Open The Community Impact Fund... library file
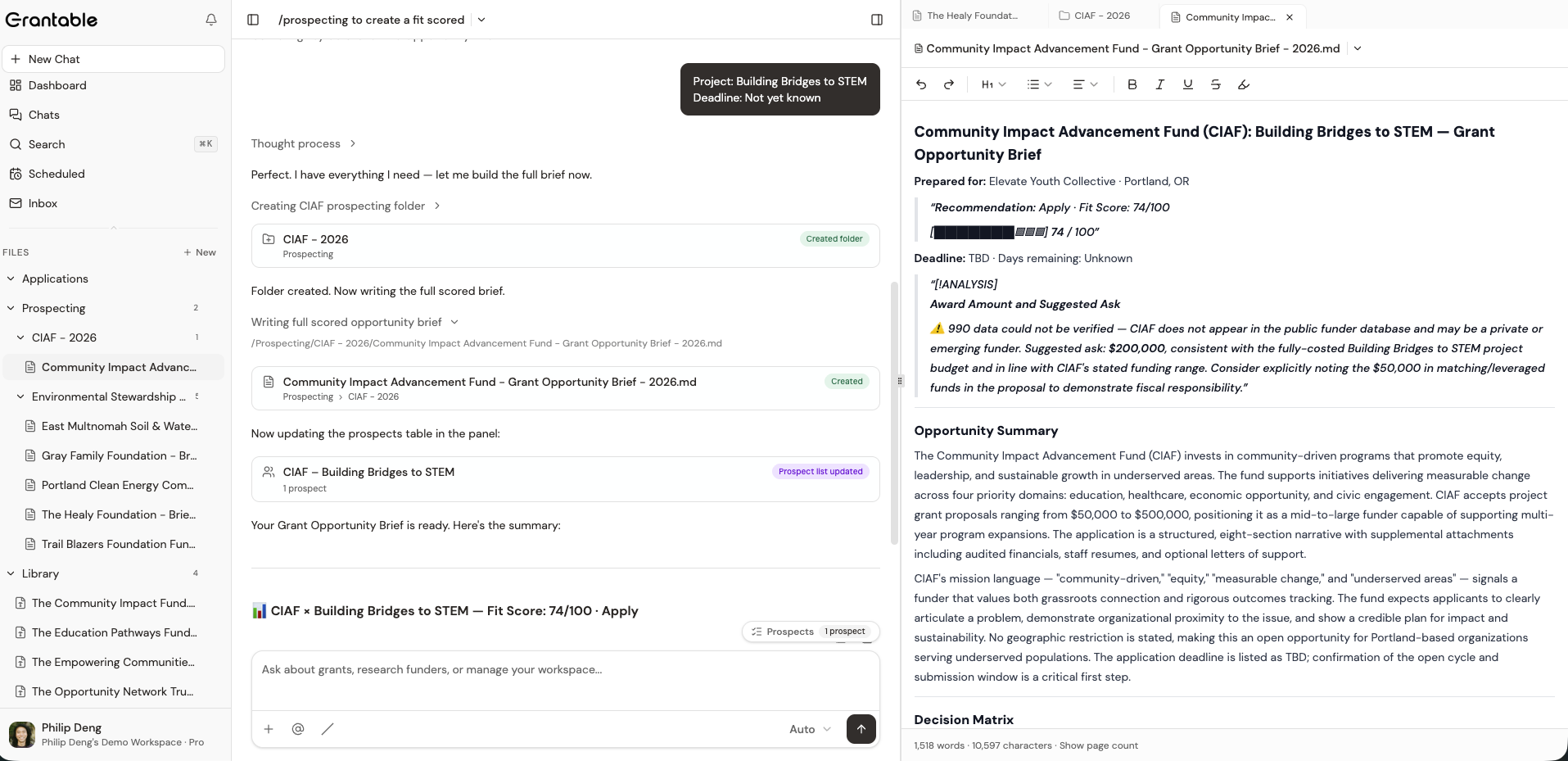Image resolution: width=1568 pixels, height=761 pixels. (114, 603)
